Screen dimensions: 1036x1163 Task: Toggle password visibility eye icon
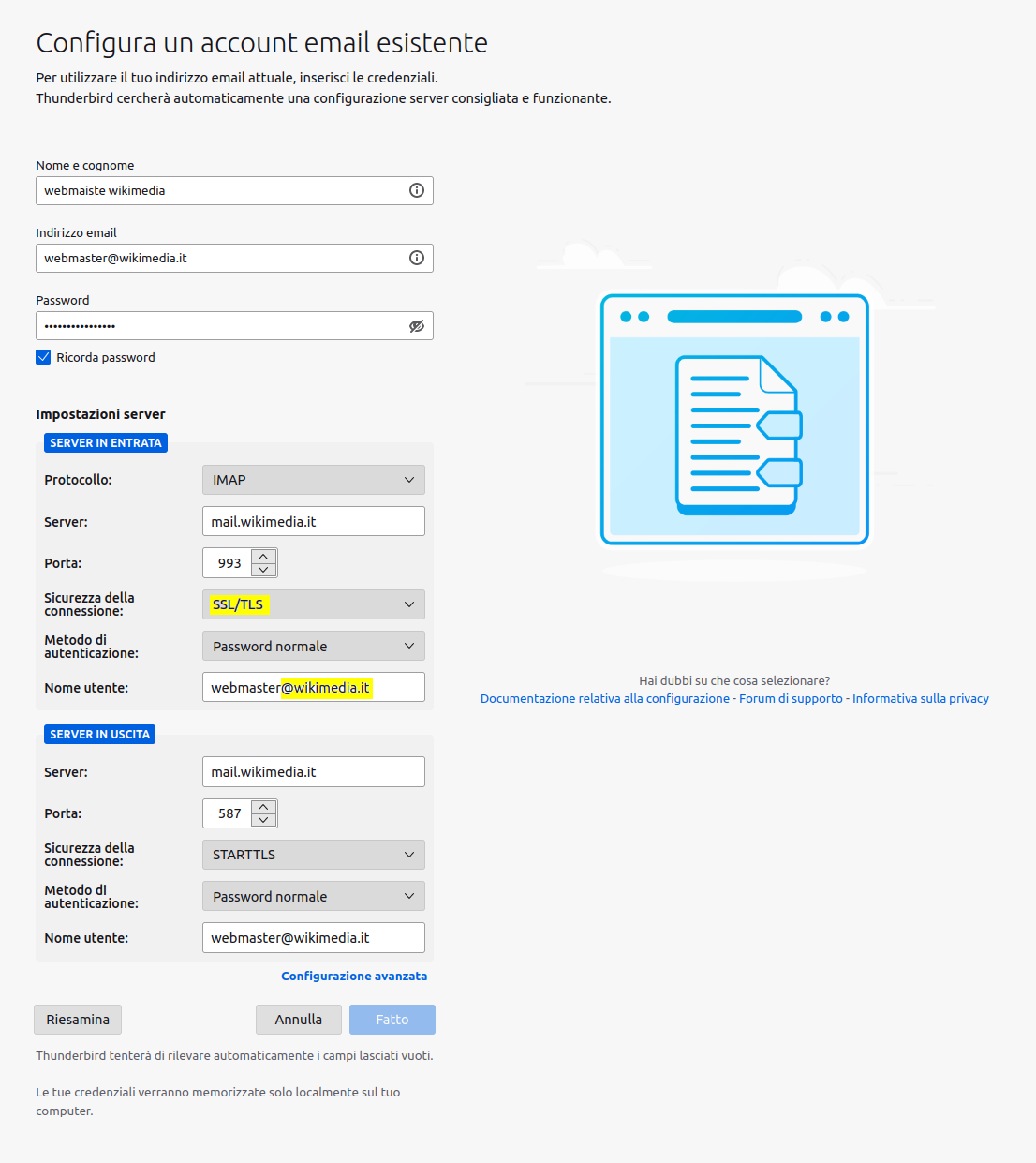417,326
